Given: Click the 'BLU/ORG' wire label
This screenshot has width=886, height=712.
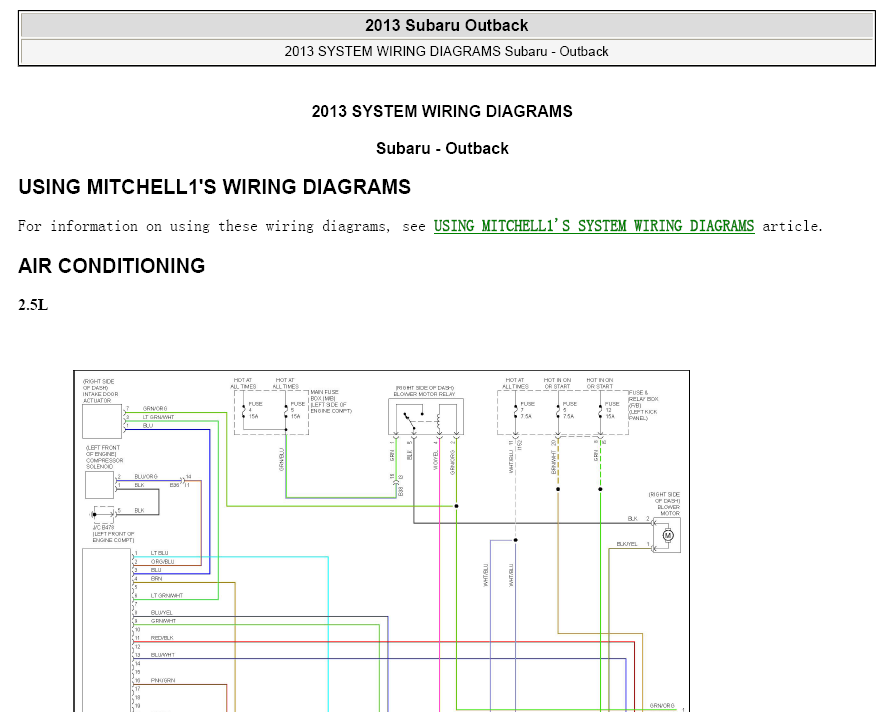Looking at the screenshot, I should point(146,476).
